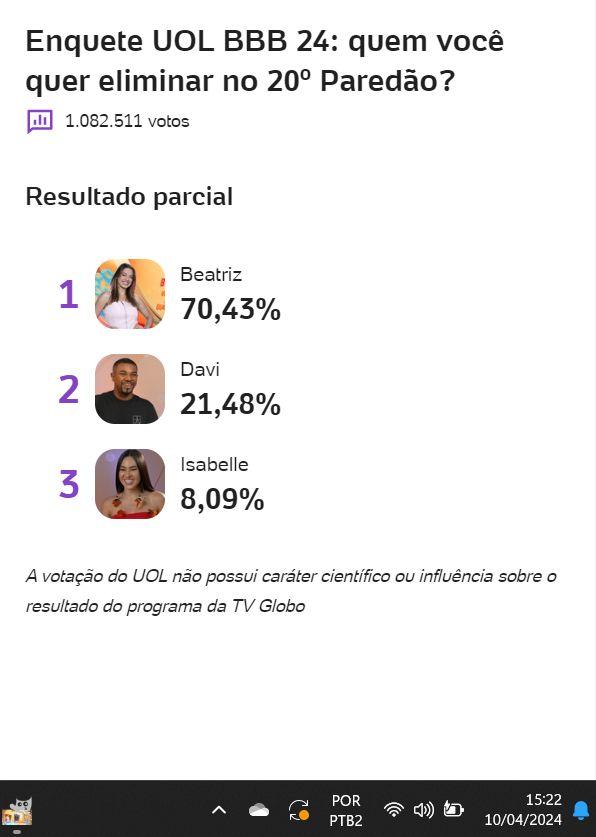
Task: Click the cat app icon on taskbar
Action: coord(17,812)
